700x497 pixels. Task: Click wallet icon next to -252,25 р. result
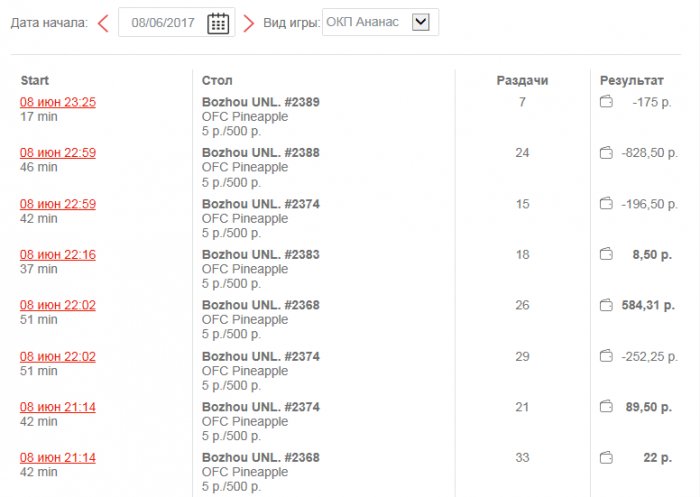pos(606,356)
